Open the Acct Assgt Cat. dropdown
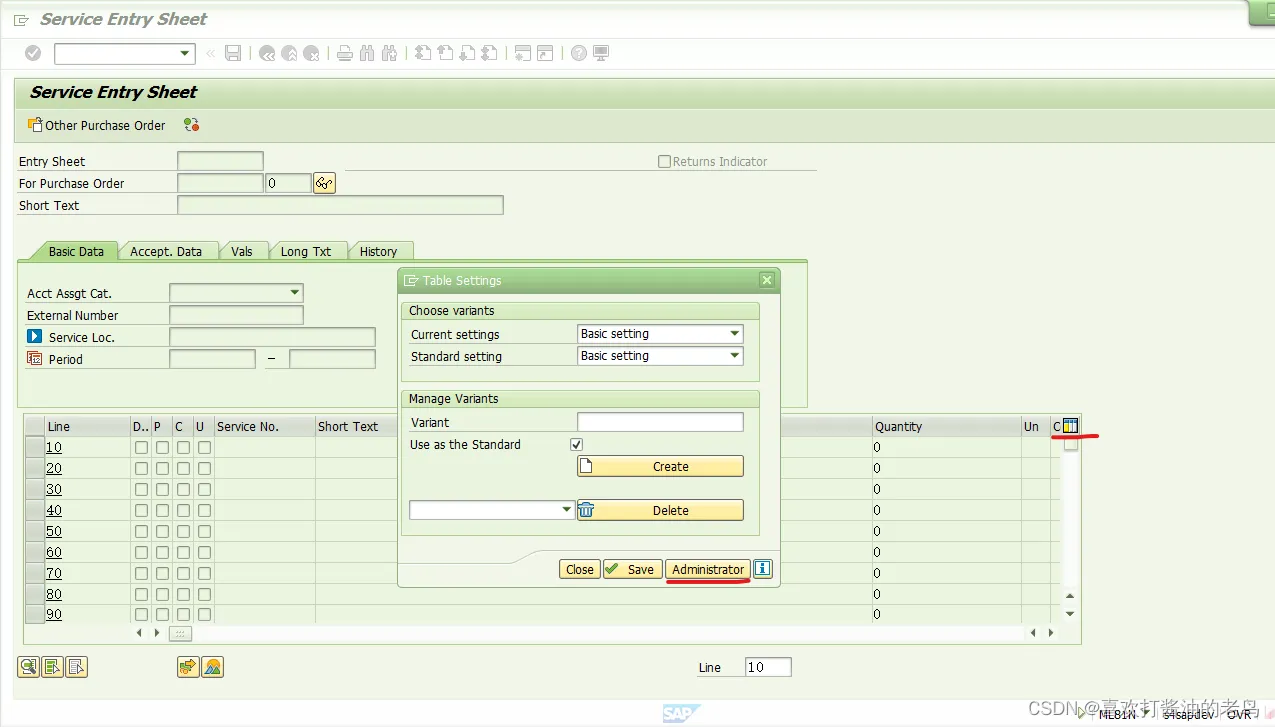The width and height of the screenshot is (1275, 727). 294,293
